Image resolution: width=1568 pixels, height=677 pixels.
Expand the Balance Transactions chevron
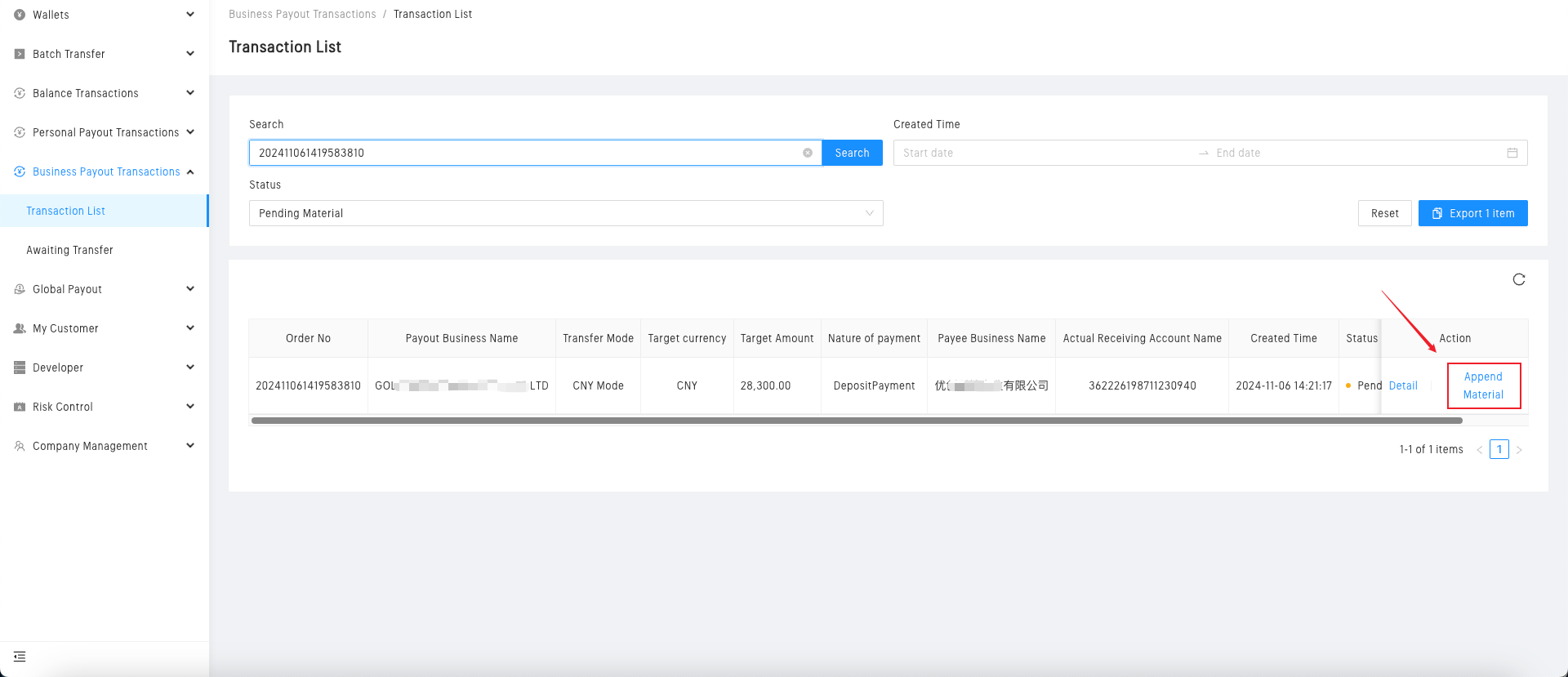[x=190, y=93]
